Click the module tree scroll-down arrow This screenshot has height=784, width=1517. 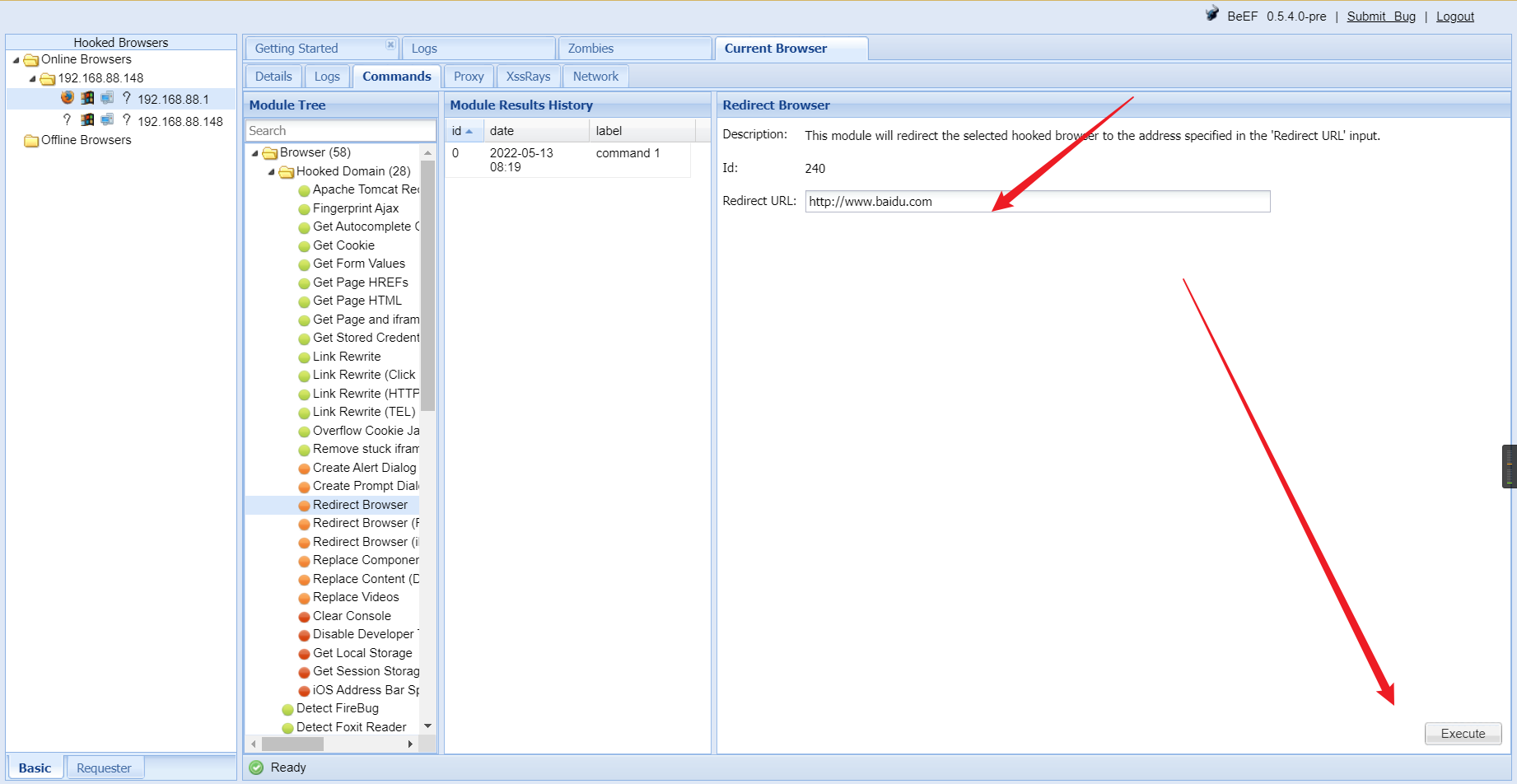(x=427, y=726)
